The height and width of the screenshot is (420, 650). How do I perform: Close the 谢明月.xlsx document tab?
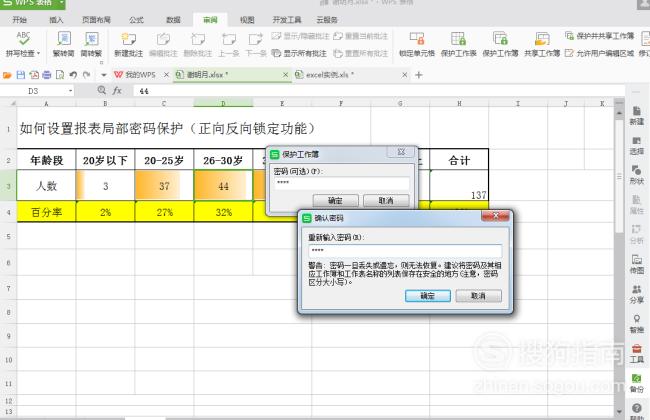point(285,75)
